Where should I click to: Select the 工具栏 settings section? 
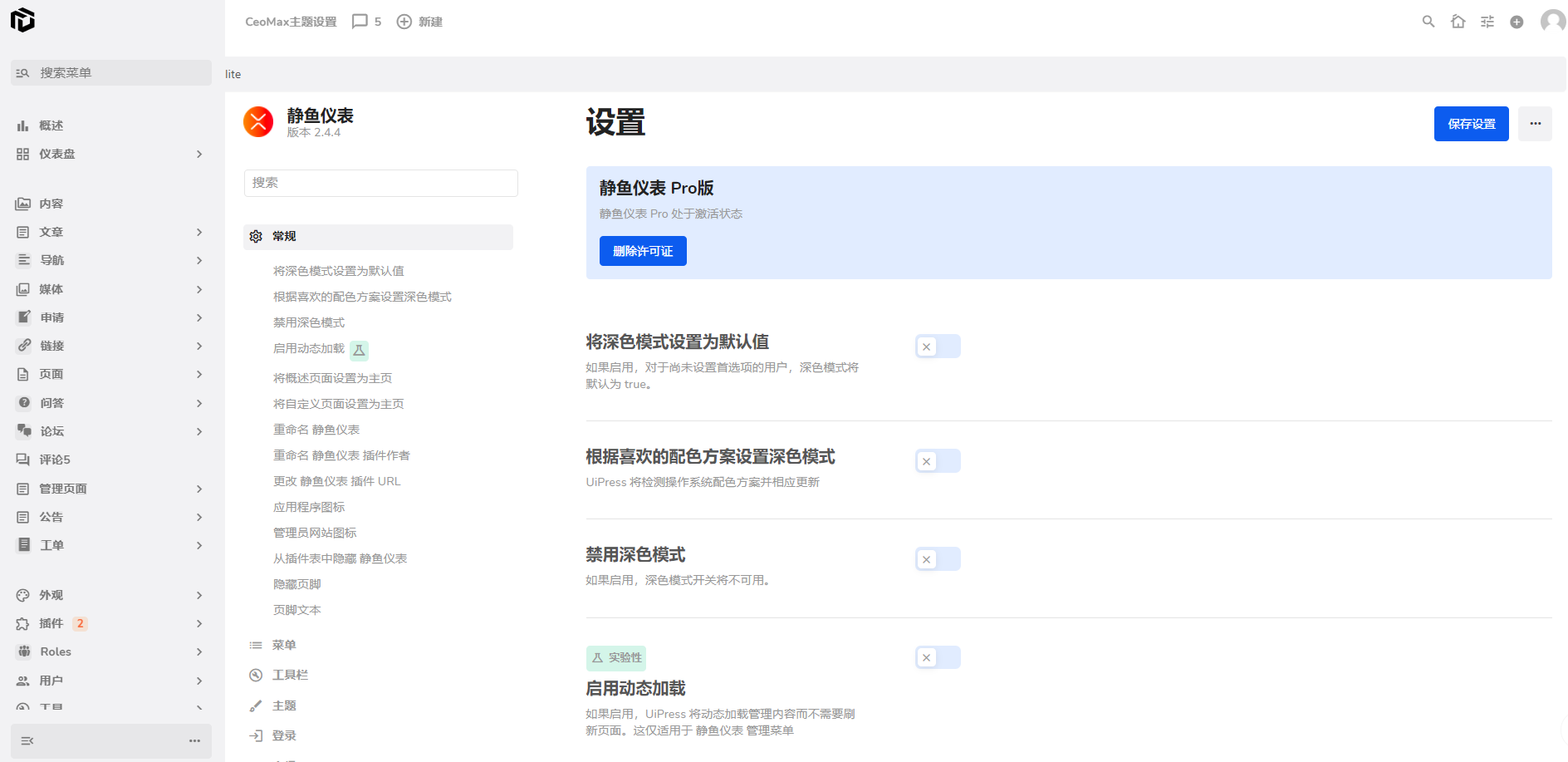[x=290, y=675]
